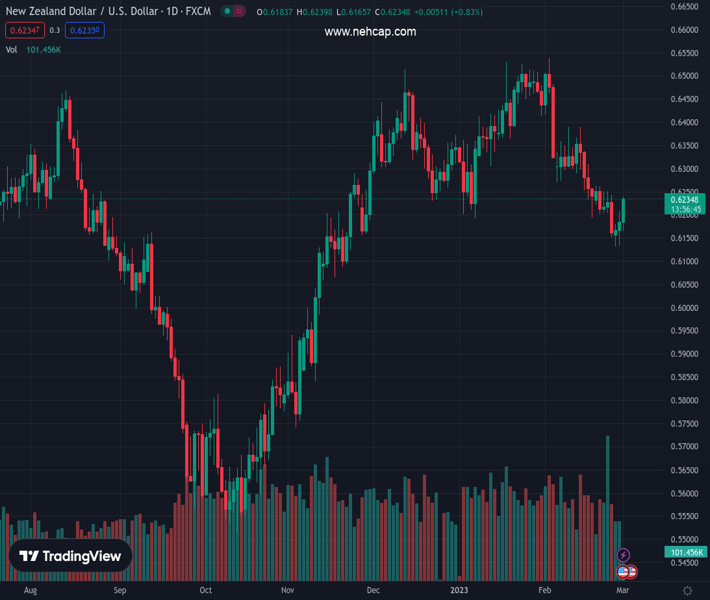Click the Oct label on time axis
Image resolution: width=710 pixels, height=600 pixels.
tap(205, 591)
